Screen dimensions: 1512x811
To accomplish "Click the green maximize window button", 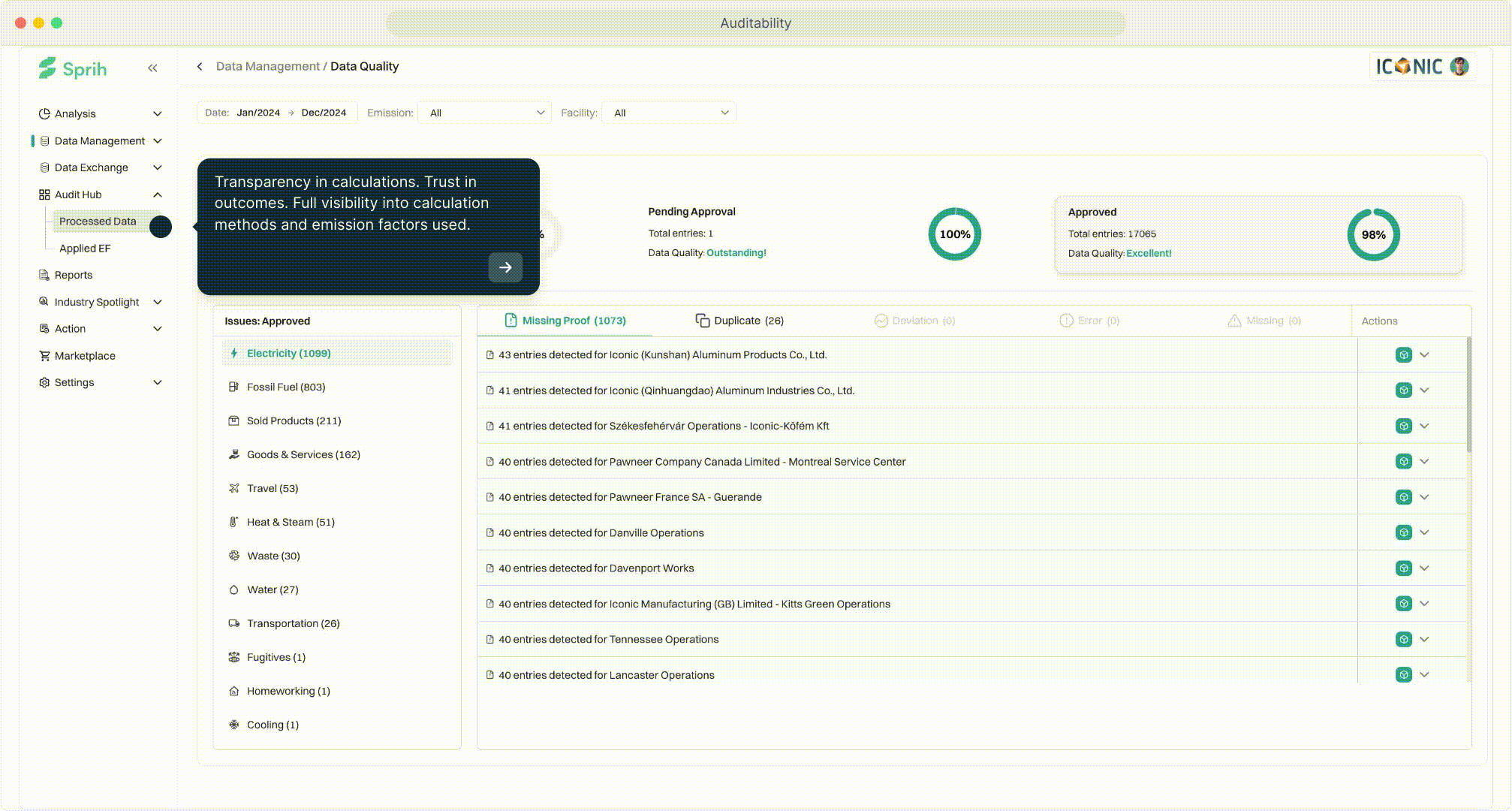I will 56,23.
